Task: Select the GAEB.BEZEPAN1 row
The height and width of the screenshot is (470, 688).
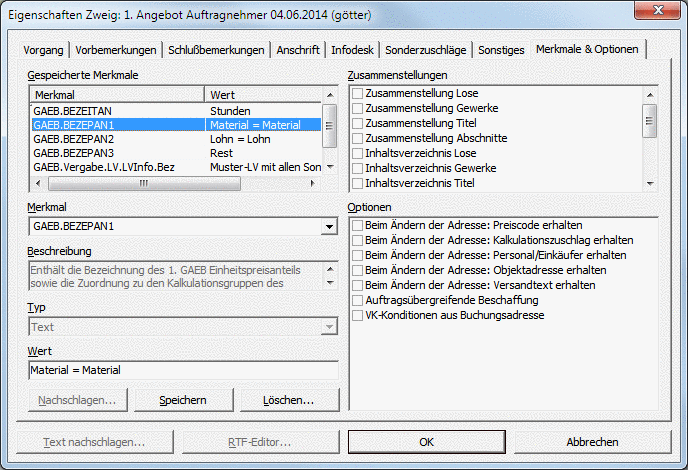Action: (x=176, y=125)
